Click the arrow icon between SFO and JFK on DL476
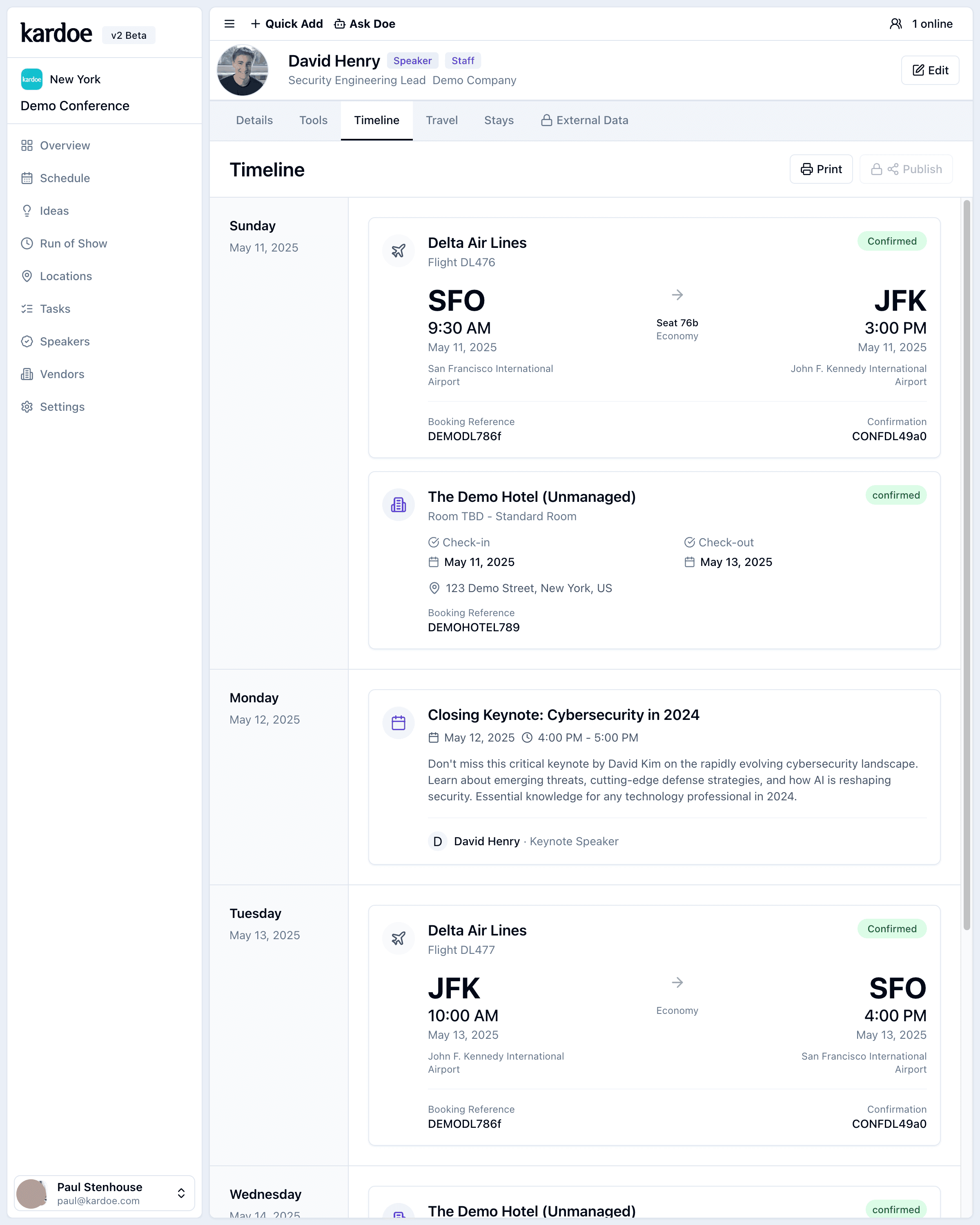The image size is (980, 1225). [x=677, y=295]
